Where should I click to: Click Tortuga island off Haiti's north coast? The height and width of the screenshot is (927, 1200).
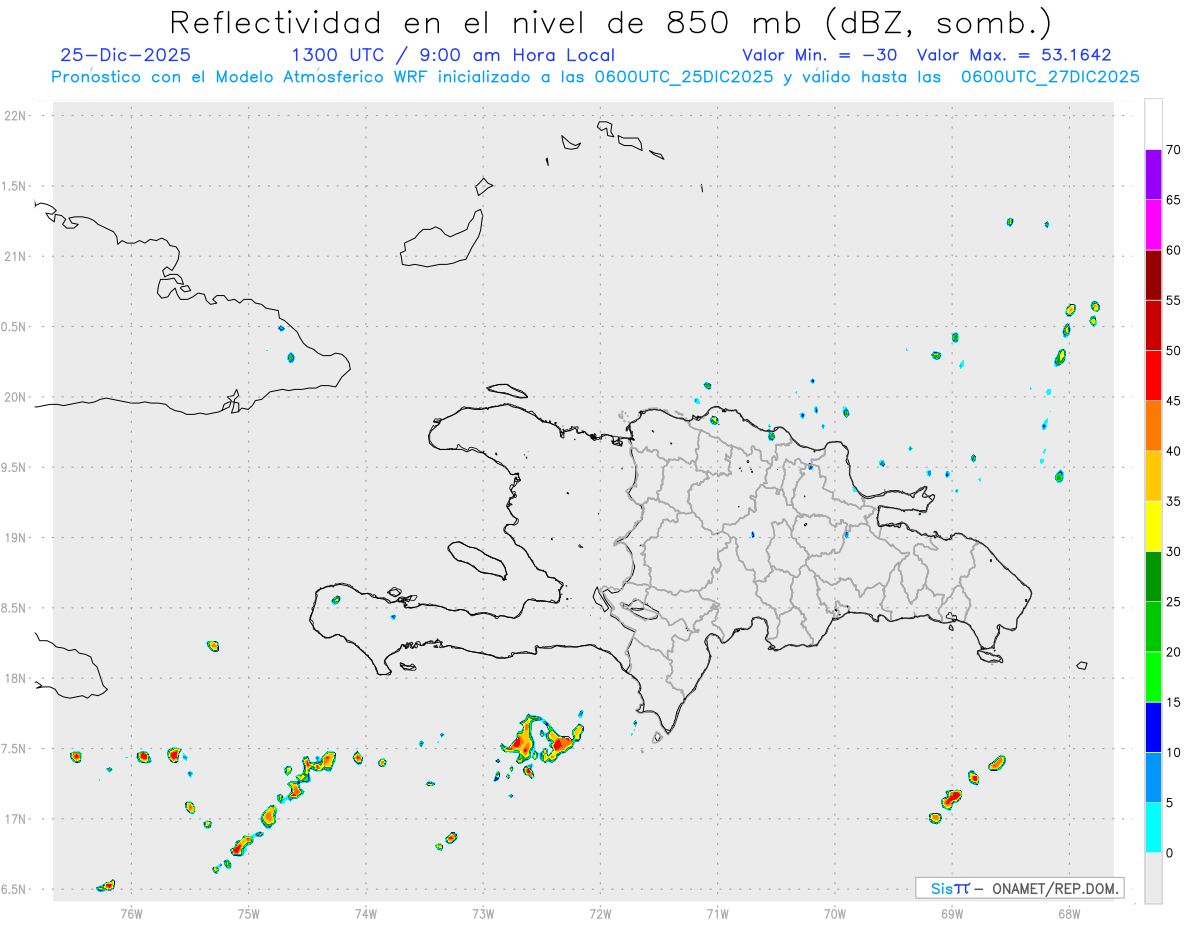click(507, 389)
